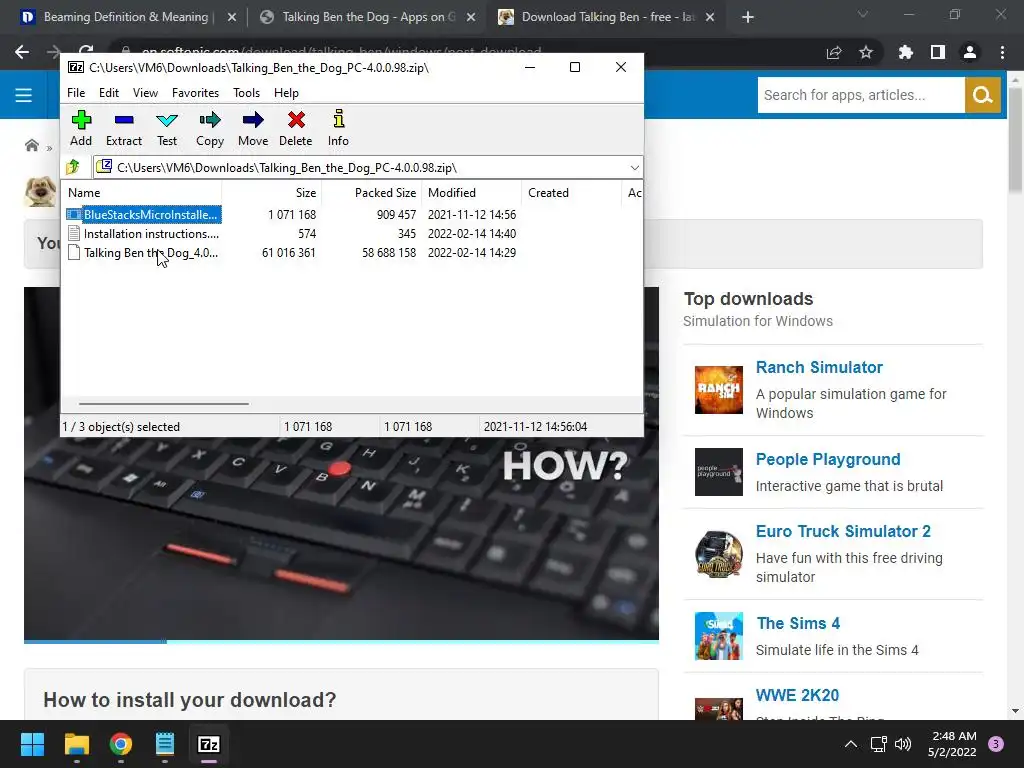Click packed size value 909 457
The height and width of the screenshot is (768, 1024).
[396, 214]
